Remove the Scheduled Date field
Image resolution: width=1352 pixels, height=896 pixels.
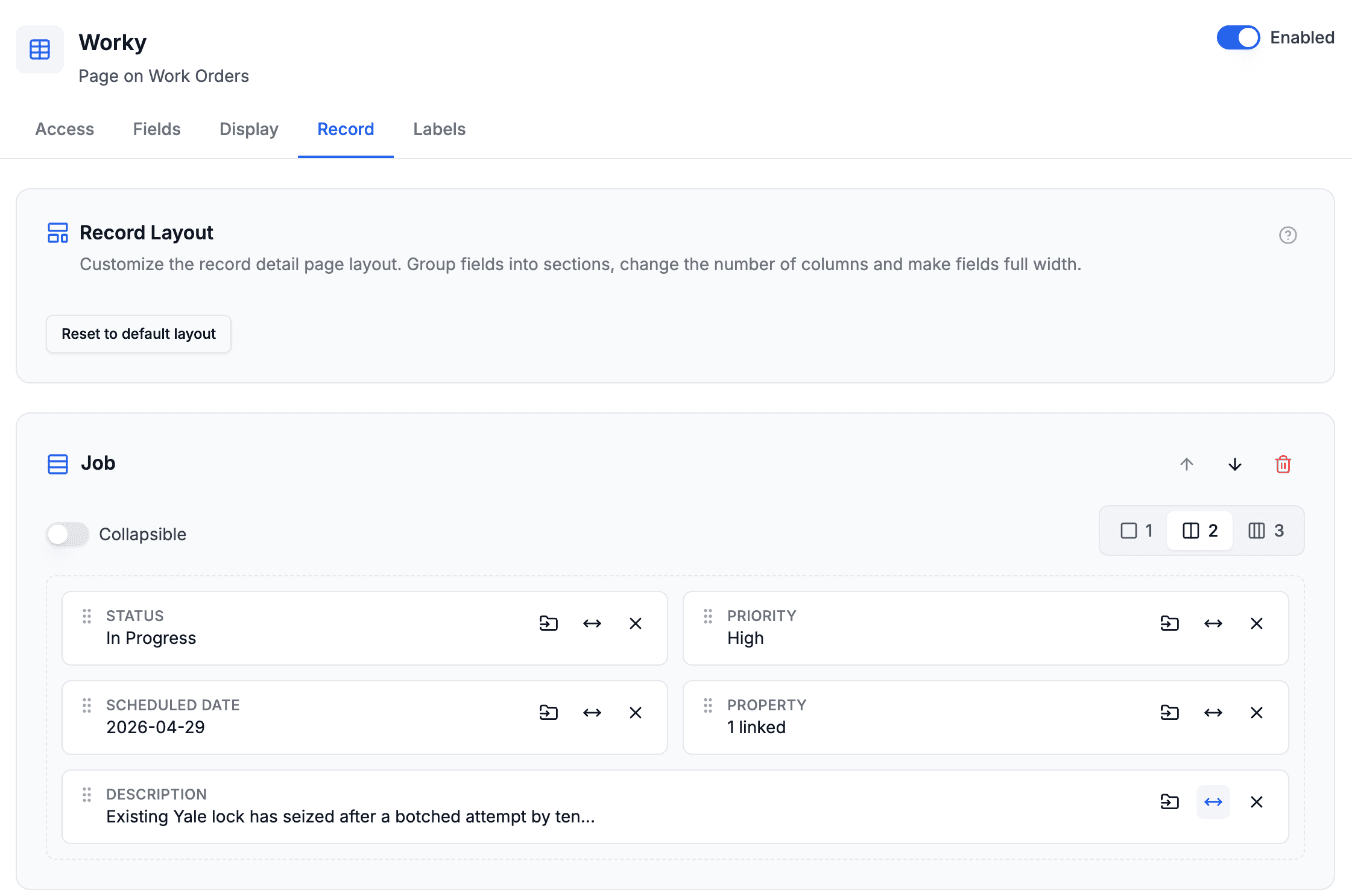click(x=635, y=712)
